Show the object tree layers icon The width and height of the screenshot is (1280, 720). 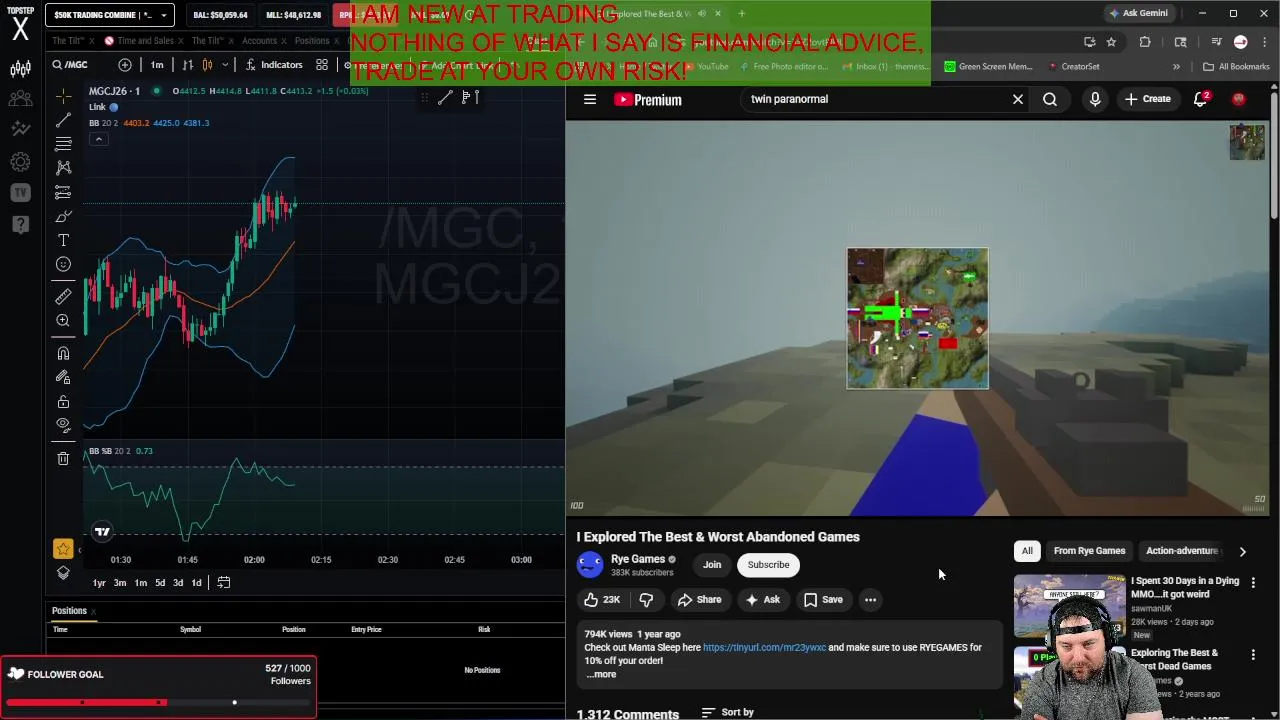click(x=63, y=573)
